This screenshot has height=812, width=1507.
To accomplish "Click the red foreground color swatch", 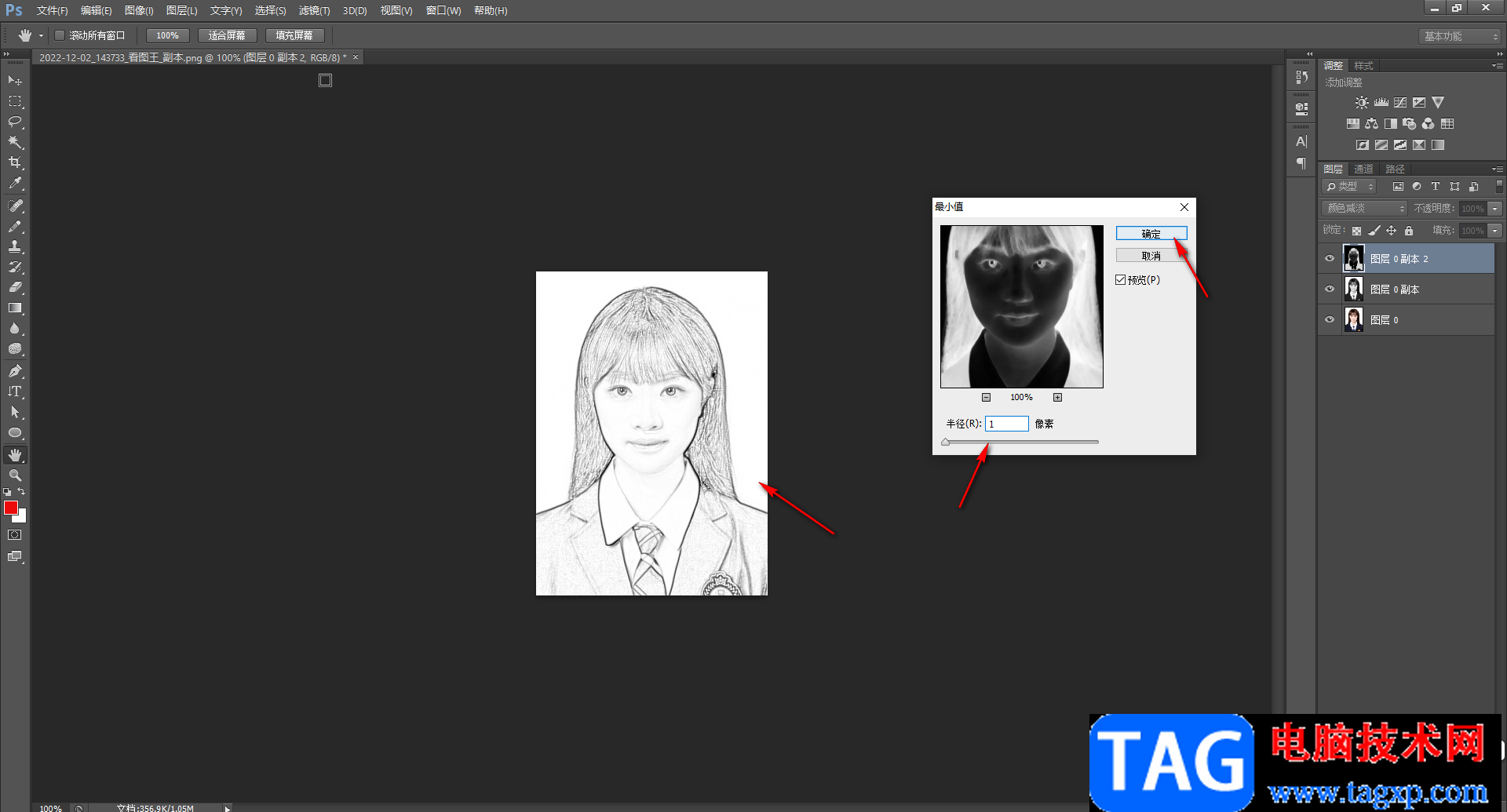I will 11,508.
